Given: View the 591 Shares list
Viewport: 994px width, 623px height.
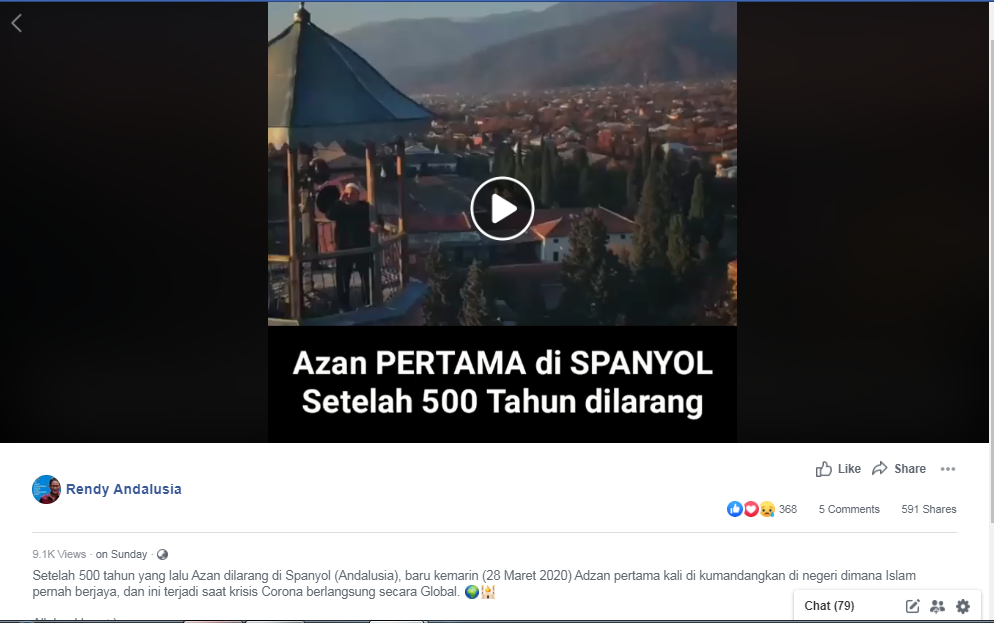Looking at the screenshot, I should pyautogui.click(x=929, y=509).
